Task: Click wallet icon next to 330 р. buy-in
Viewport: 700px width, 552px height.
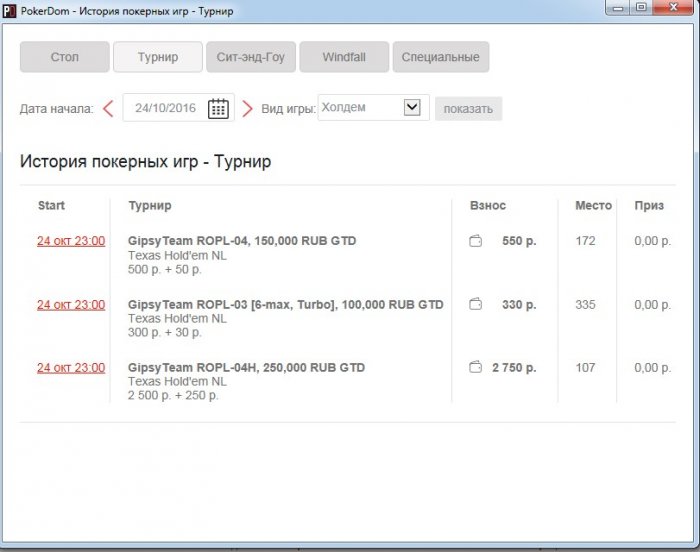Action: pos(475,304)
